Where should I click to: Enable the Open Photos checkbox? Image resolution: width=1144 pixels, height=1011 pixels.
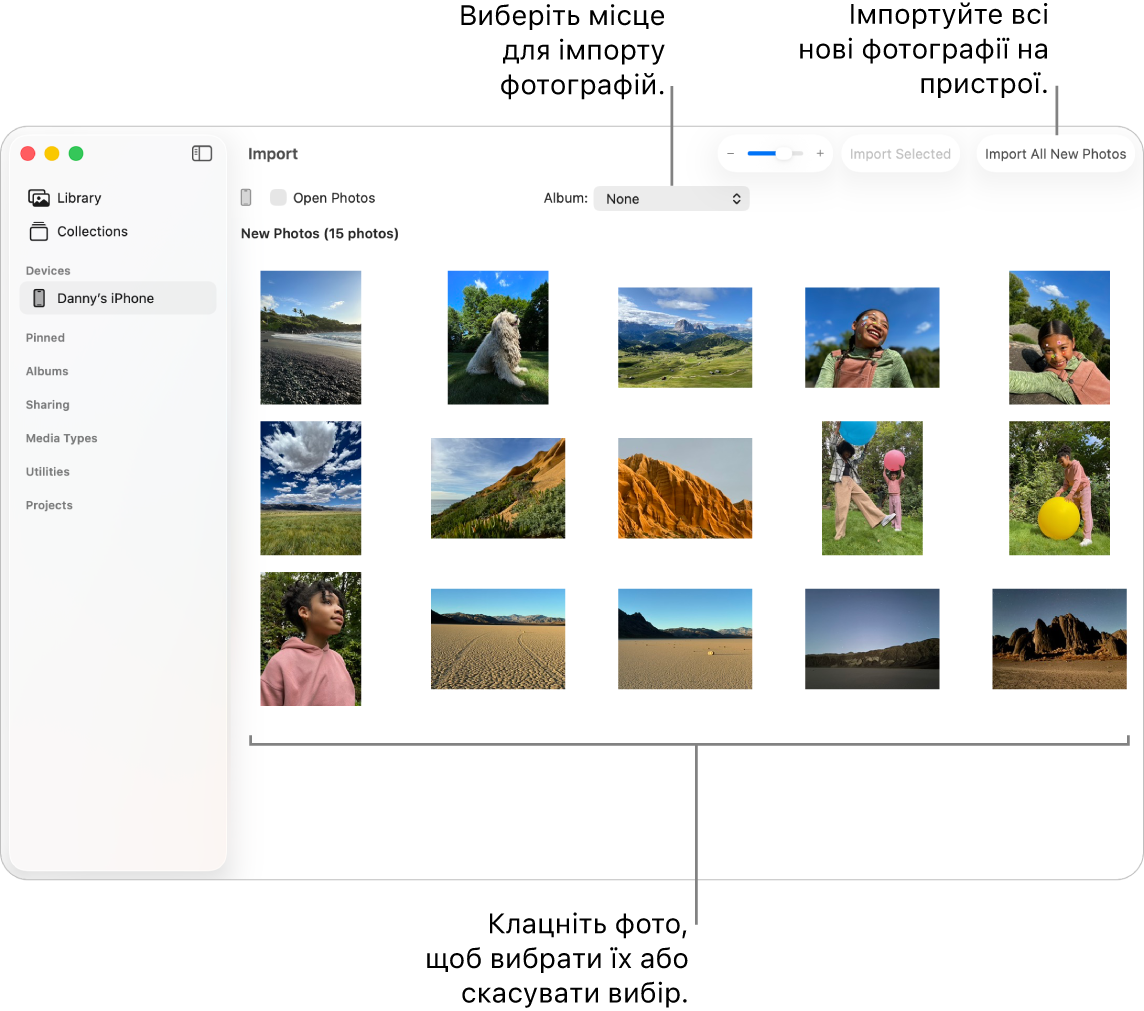[x=278, y=197]
